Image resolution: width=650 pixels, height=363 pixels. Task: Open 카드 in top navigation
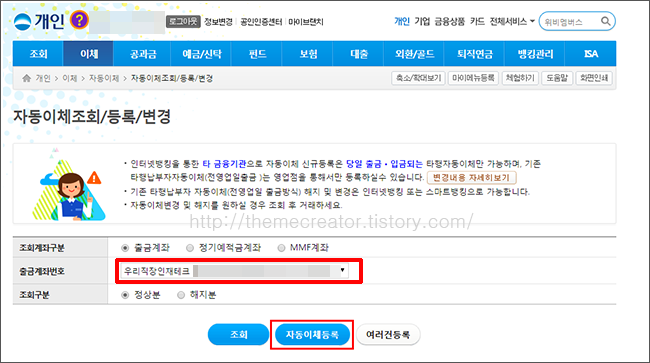(x=477, y=21)
